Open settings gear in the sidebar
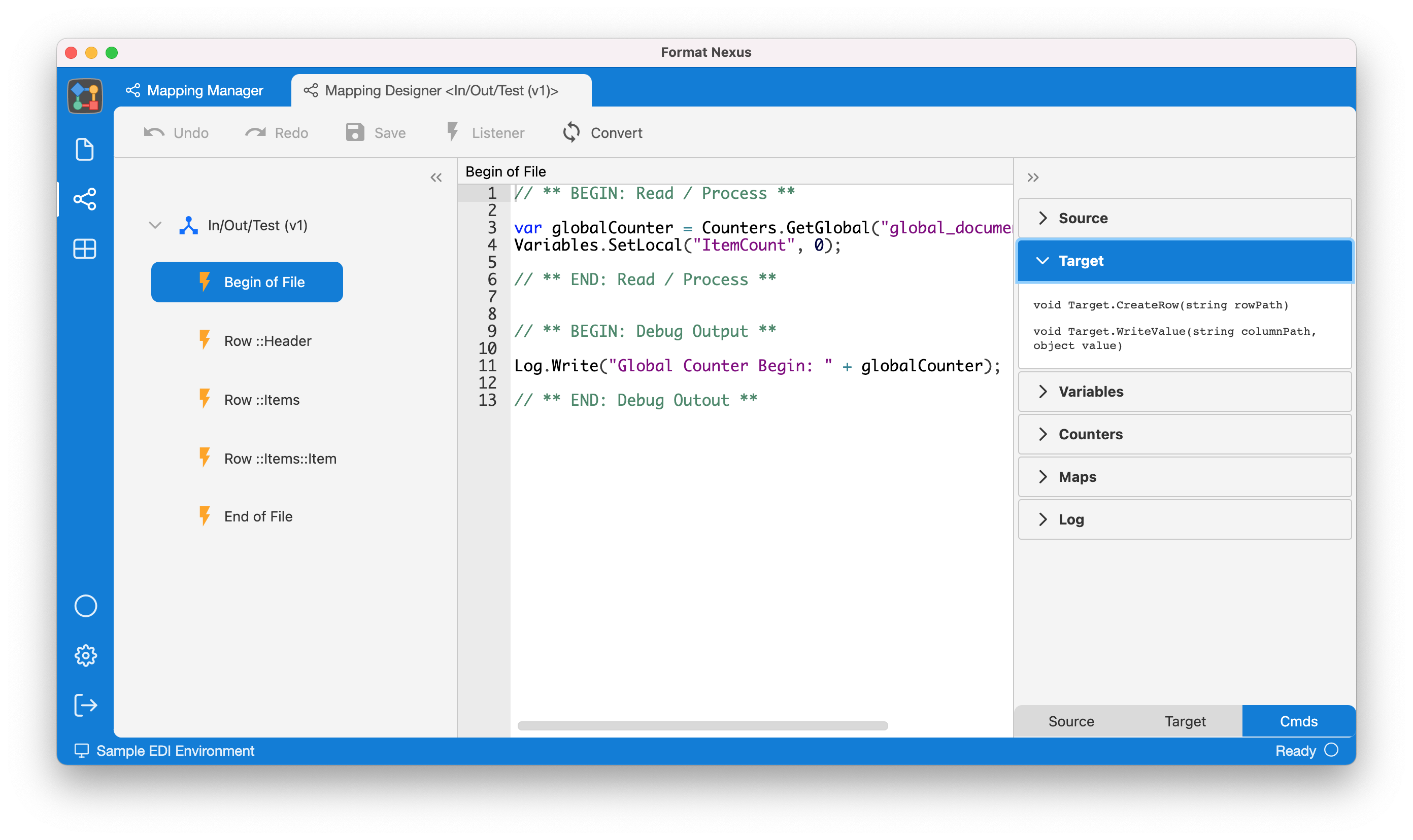1413x840 pixels. point(85,655)
